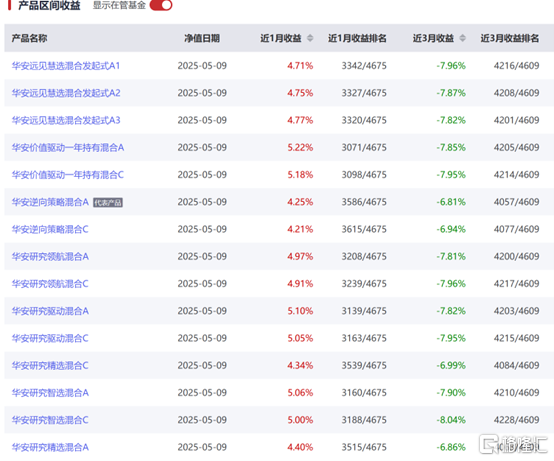Sort by 近3月收益 arrow icon
The width and height of the screenshot is (554, 461).
462,38
